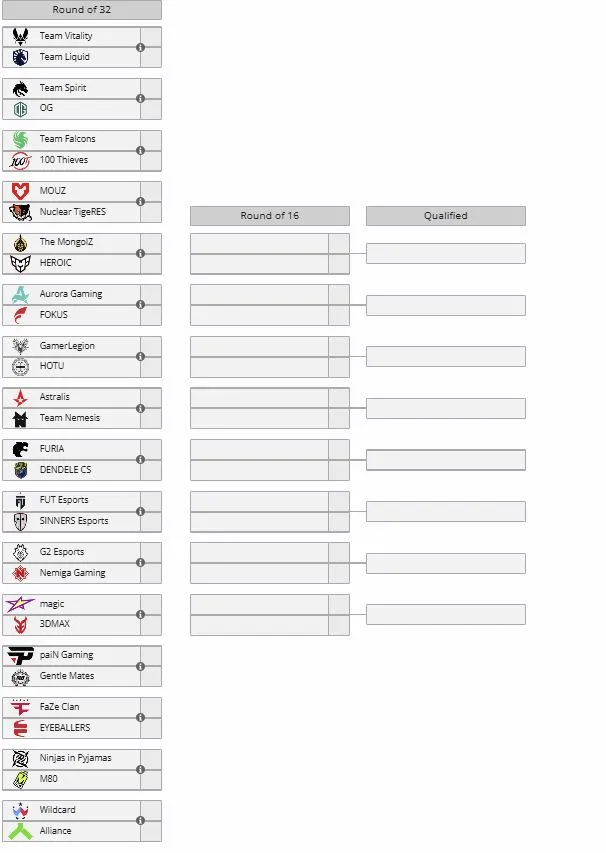Screen dimensions: 606x853
Task: Click the paiN Gaming logo
Action: tap(20, 656)
